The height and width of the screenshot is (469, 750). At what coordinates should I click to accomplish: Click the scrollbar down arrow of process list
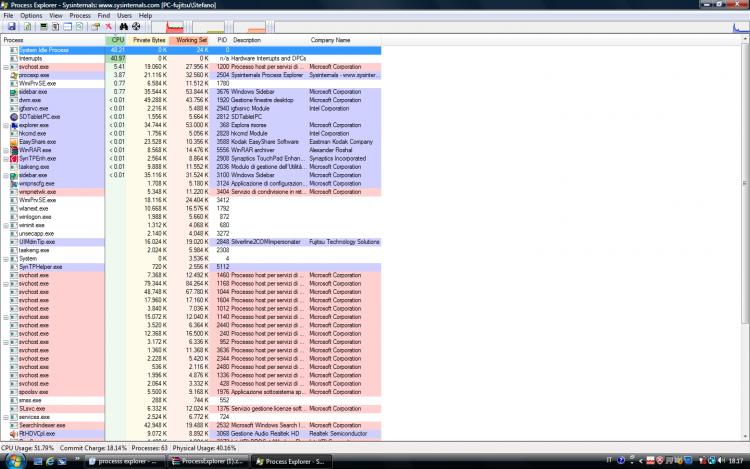coord(745,436)
